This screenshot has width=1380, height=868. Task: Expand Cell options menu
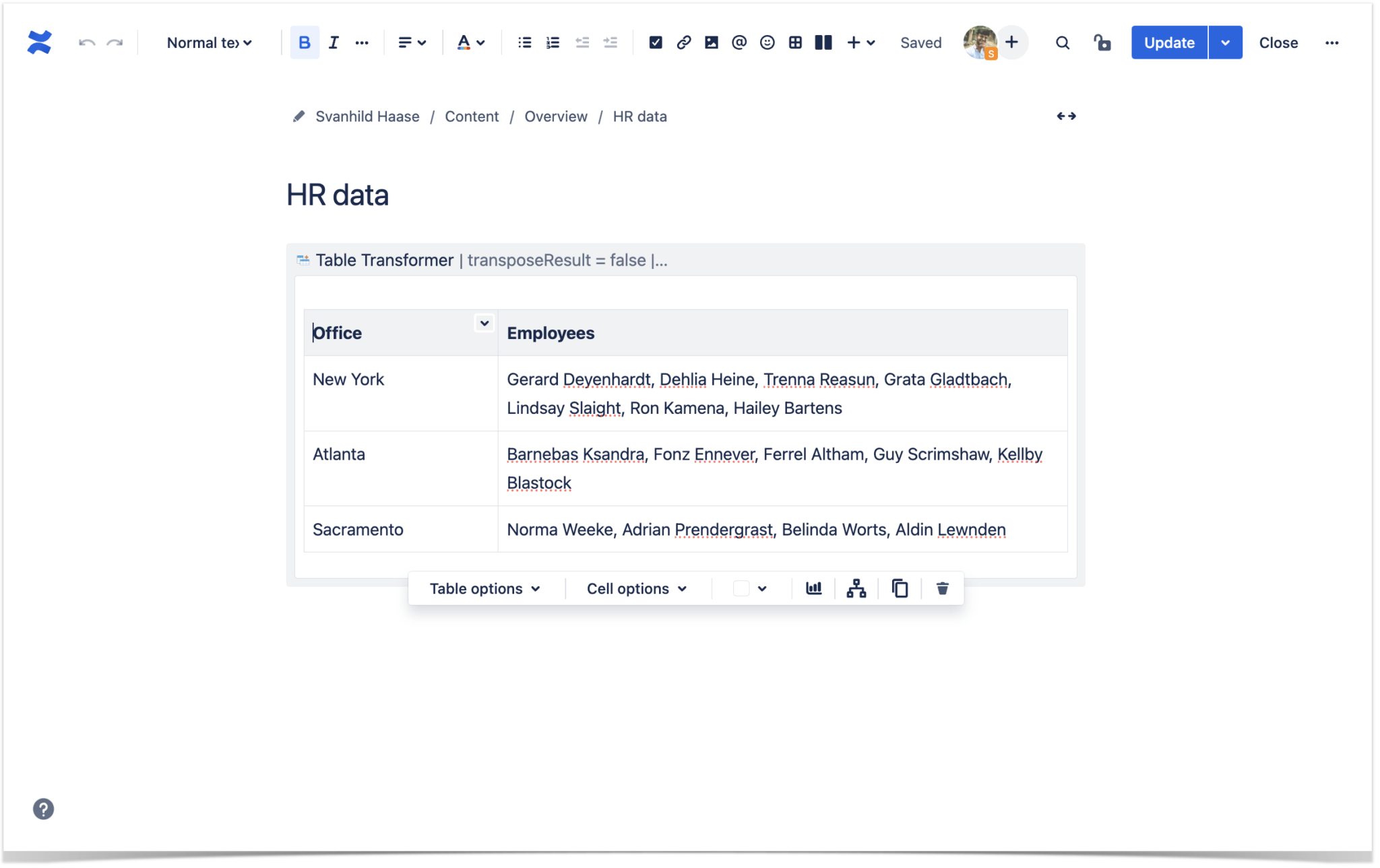tap(637, 588)
